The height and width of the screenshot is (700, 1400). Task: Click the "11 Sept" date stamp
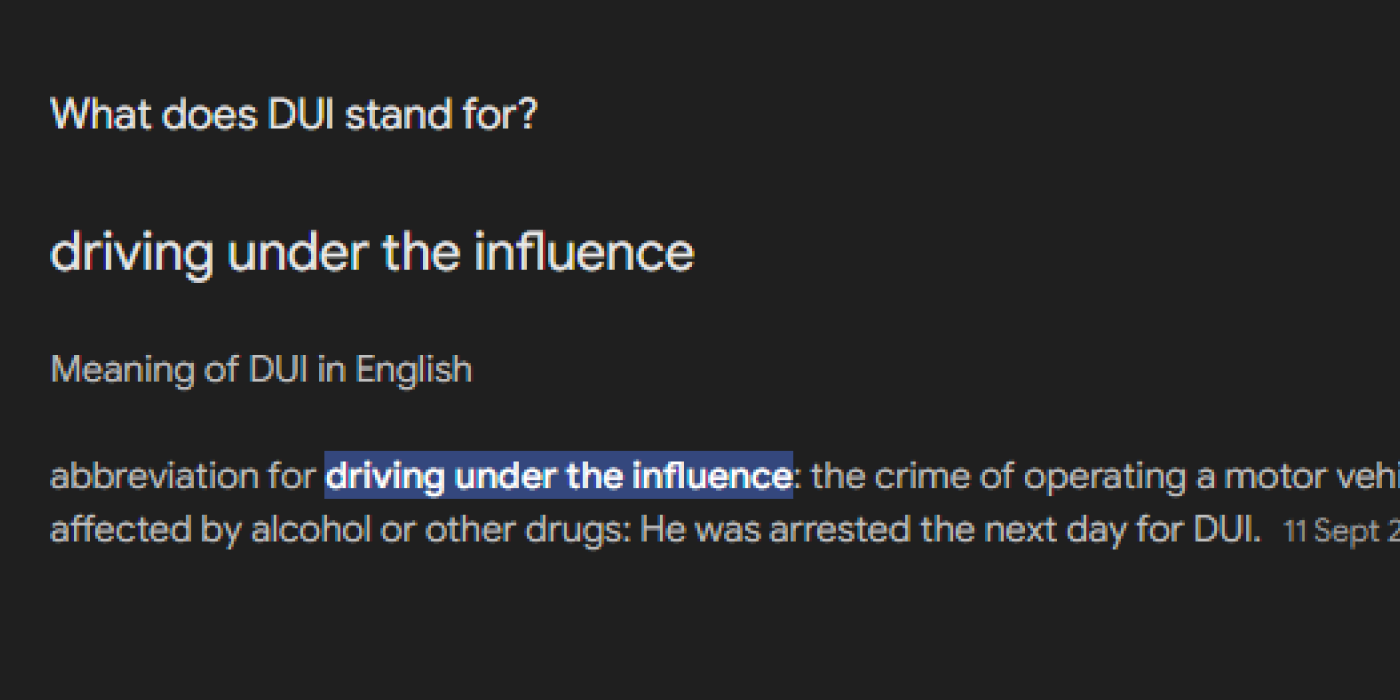click(1332, 531)
